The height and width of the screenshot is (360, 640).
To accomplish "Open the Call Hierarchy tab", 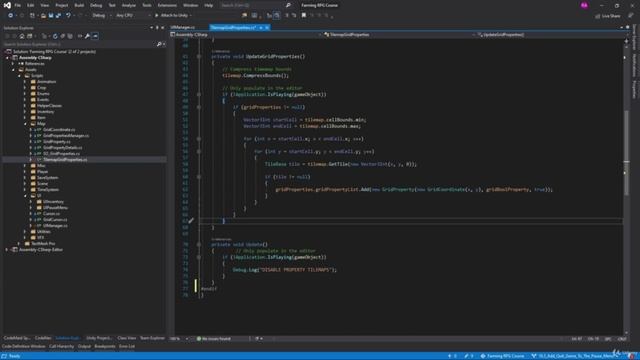I will click(61, 347).
